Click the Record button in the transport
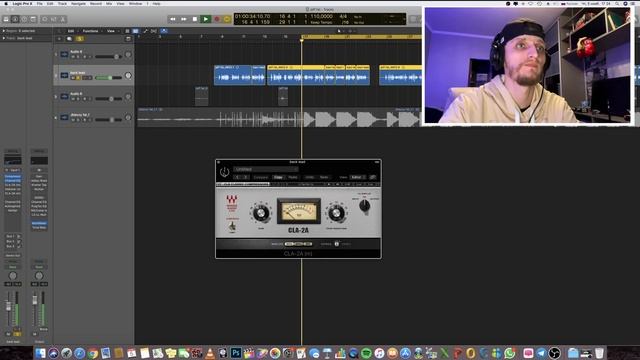The image size is (640, 360). click(217, 19)
